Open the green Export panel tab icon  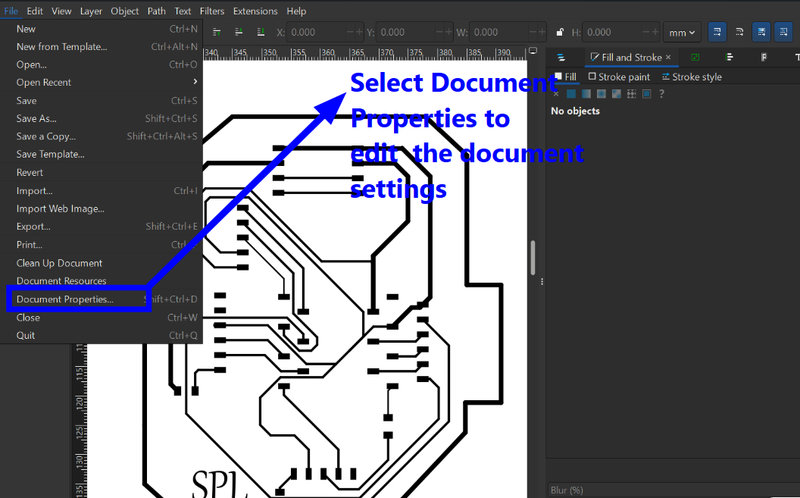(x=695, y=57)
